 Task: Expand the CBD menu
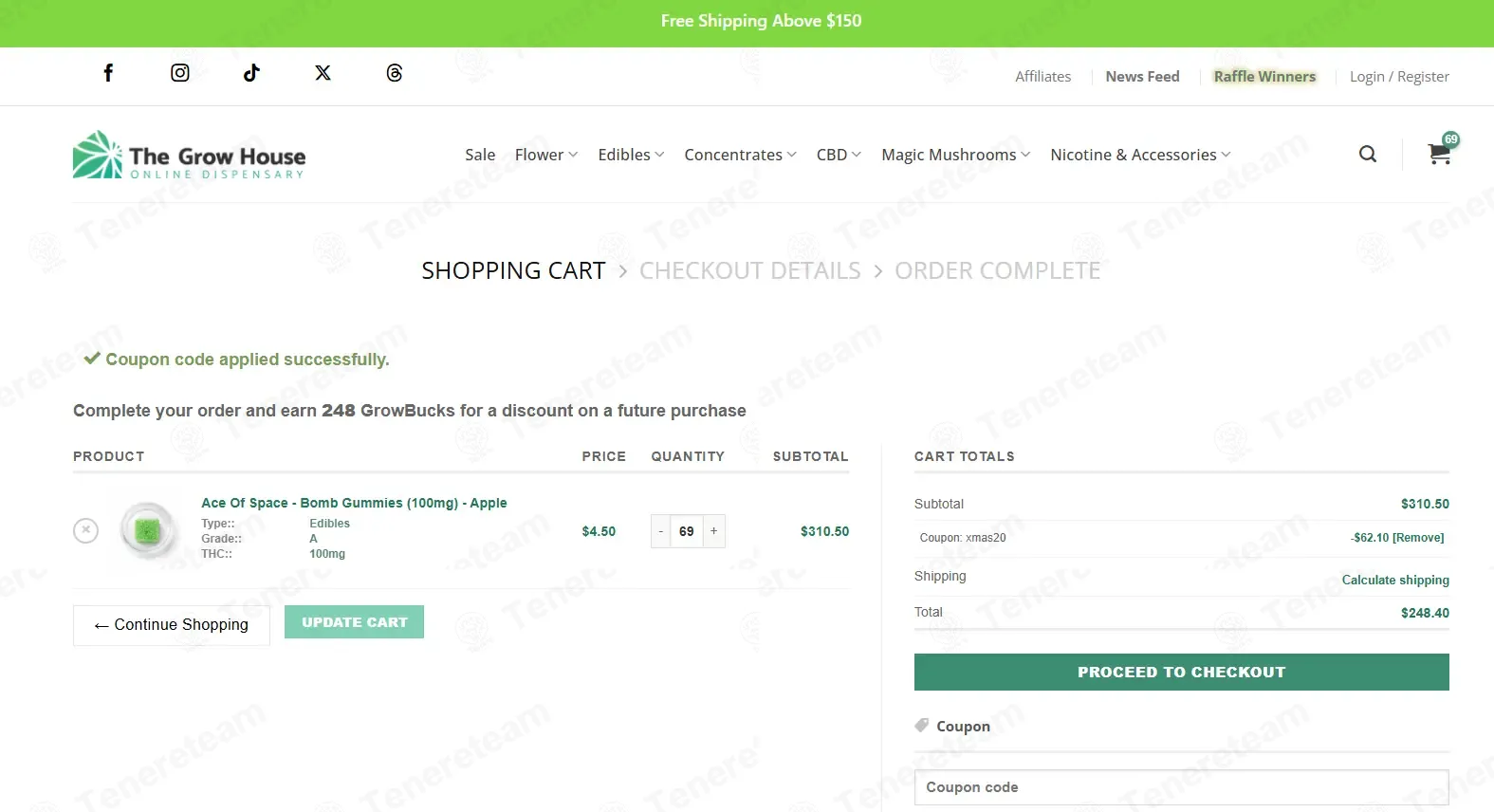pyautogui.click(x=839, y=155)
